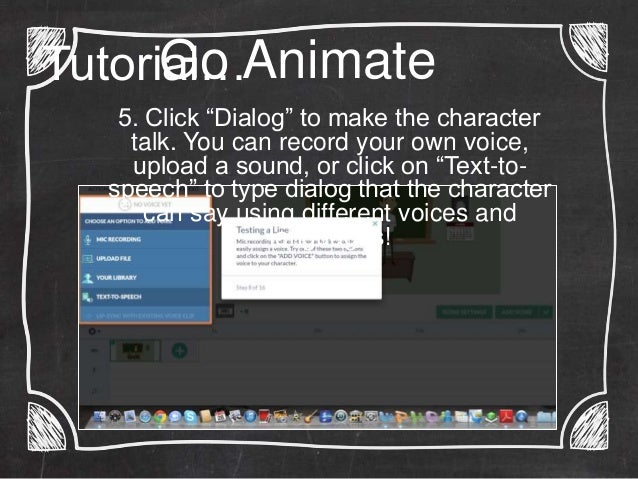Choose the Mic Recording option
638x479 pixels.
pyautogui.click(x=145, y=239)
